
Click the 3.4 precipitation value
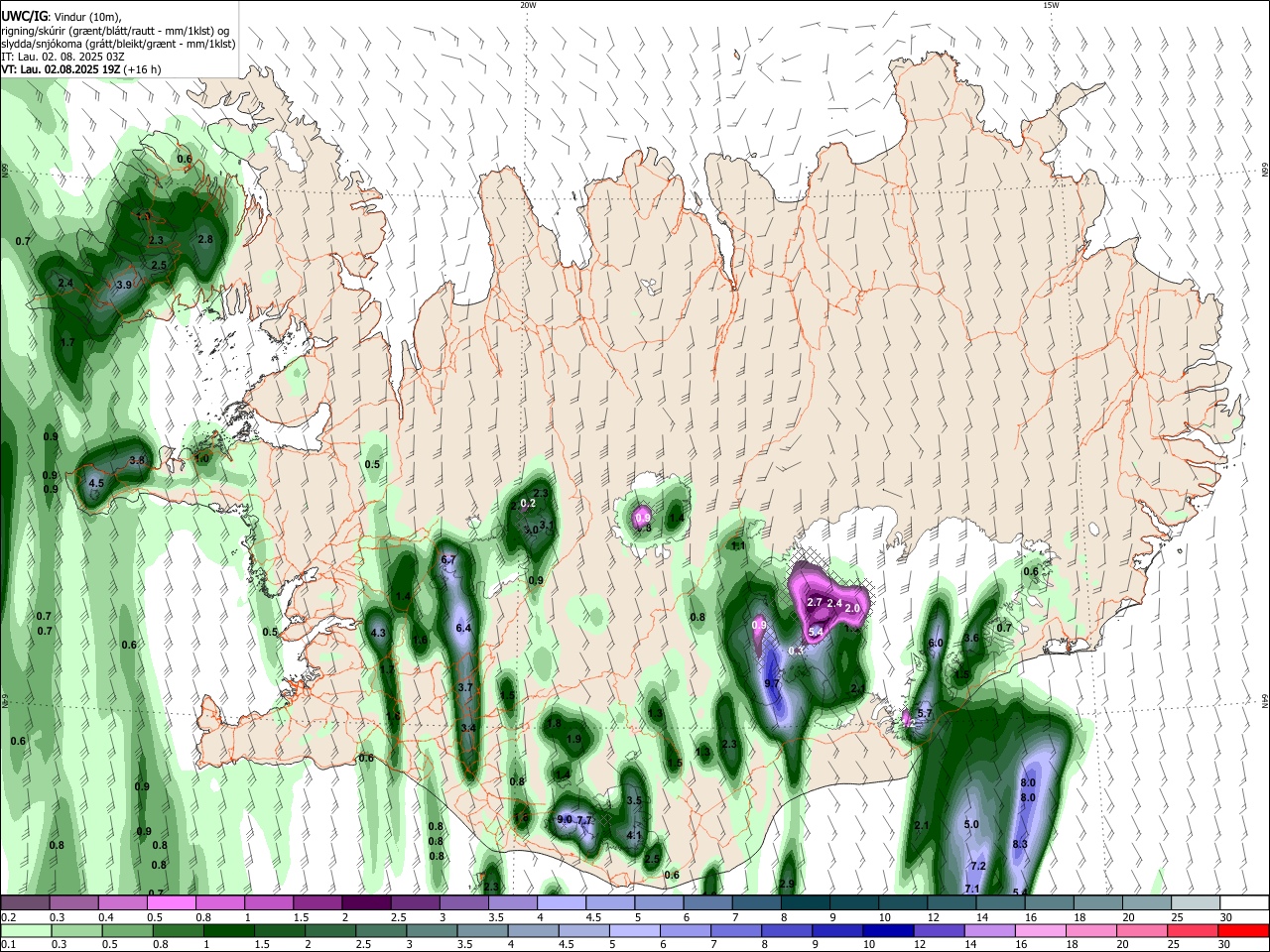pyautogui.click(x=469, y=728)
